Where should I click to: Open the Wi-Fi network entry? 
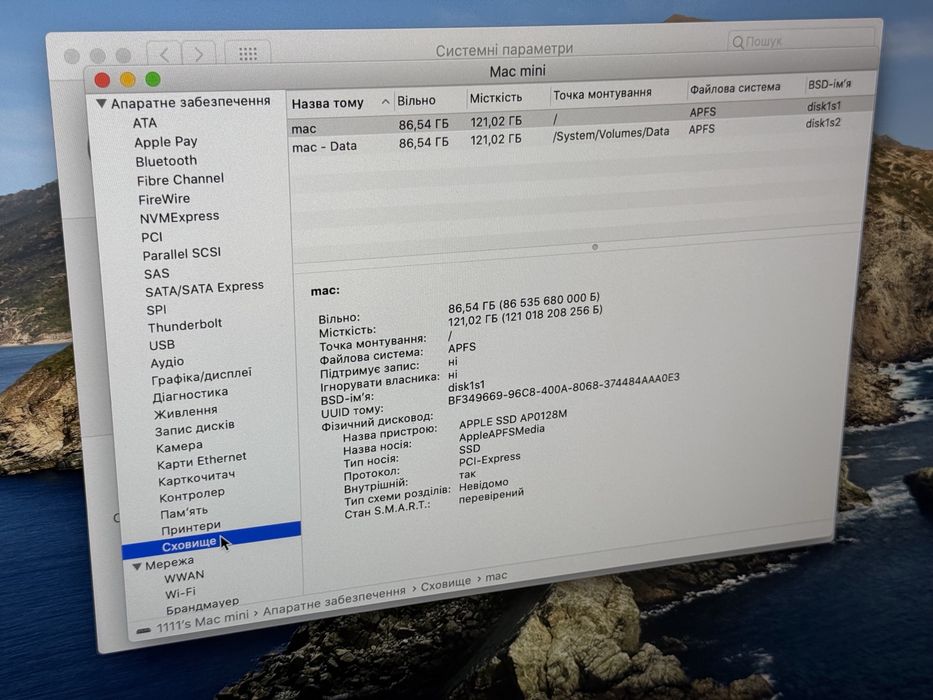pos(180,593)
